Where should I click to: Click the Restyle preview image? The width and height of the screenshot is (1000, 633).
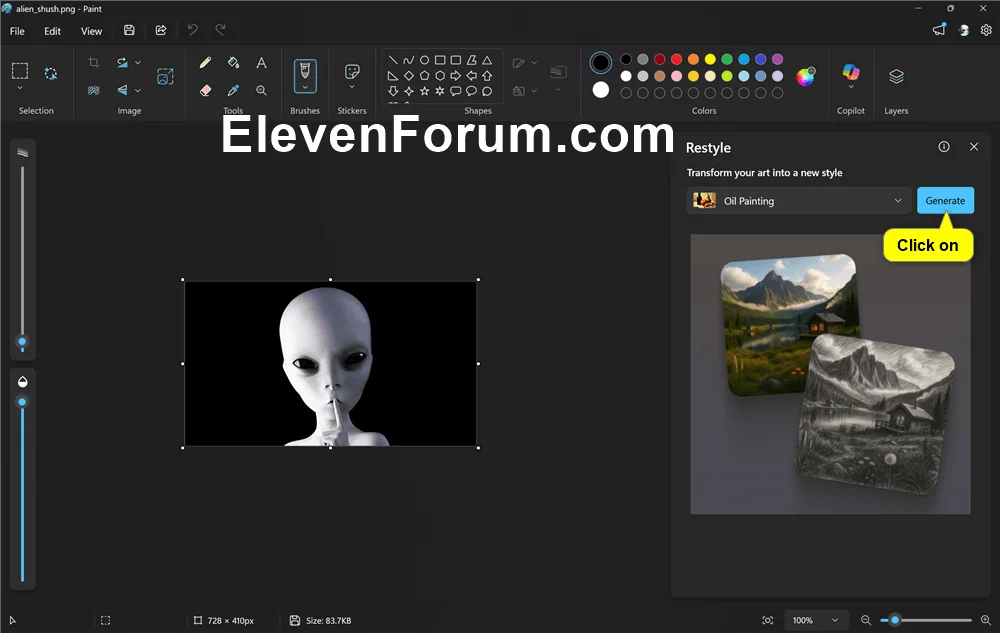coord(830,374)
